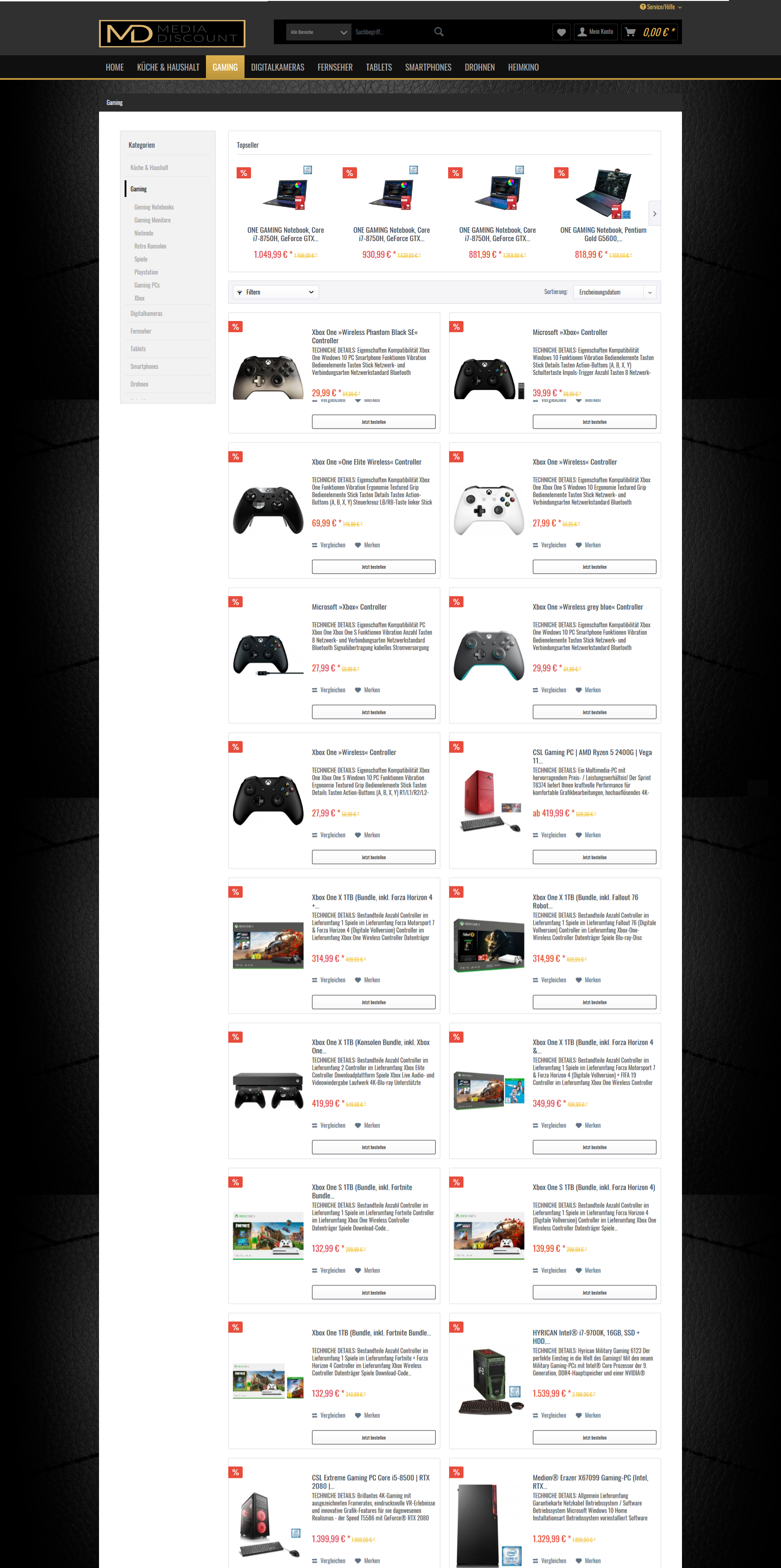Open the Fernseher menu tab
This screenshot has height=1568, width=781.
coord(335,67)
